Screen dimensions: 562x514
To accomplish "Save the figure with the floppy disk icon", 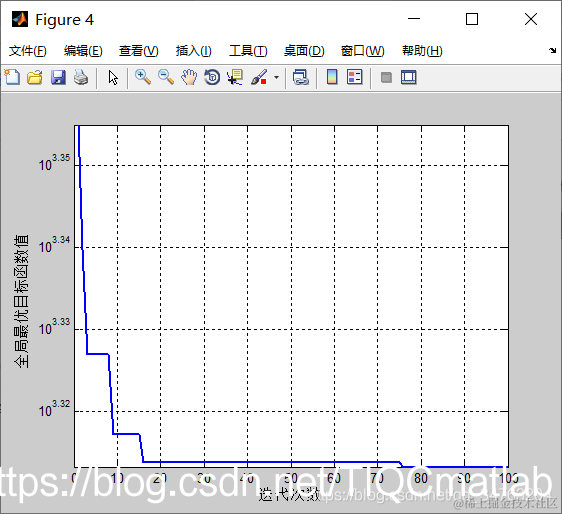I will [x=58, y=77].
